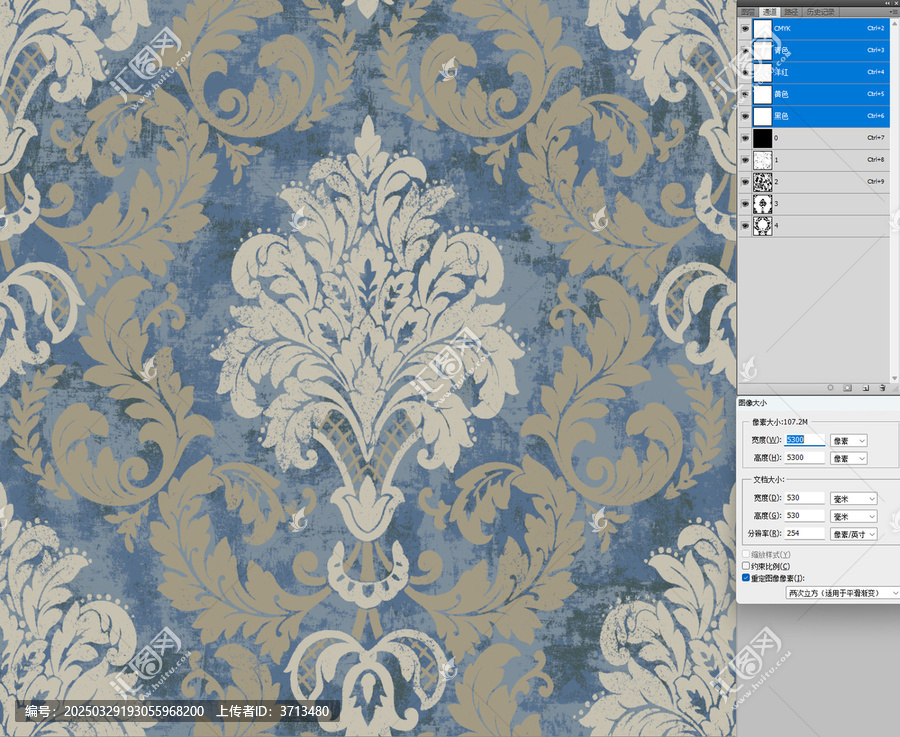Open the 历史记录 (History) tab
The height and width of the screenshot is (737, 900).
tap(820, 12)
